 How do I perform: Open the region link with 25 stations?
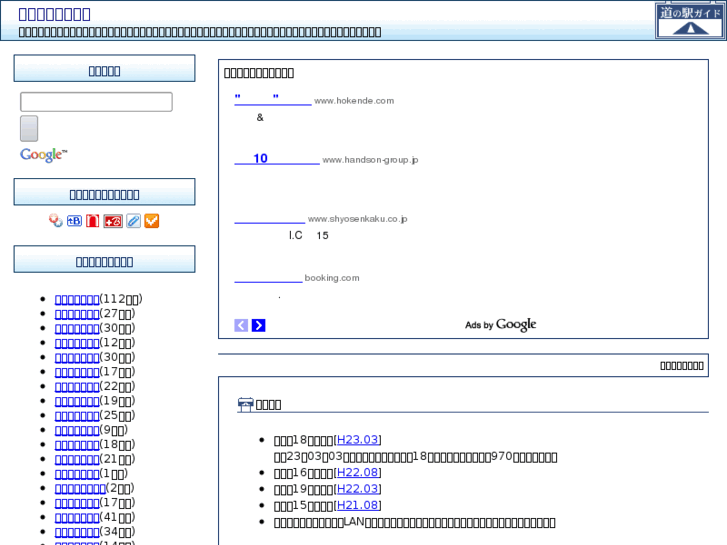pos(77,416)
